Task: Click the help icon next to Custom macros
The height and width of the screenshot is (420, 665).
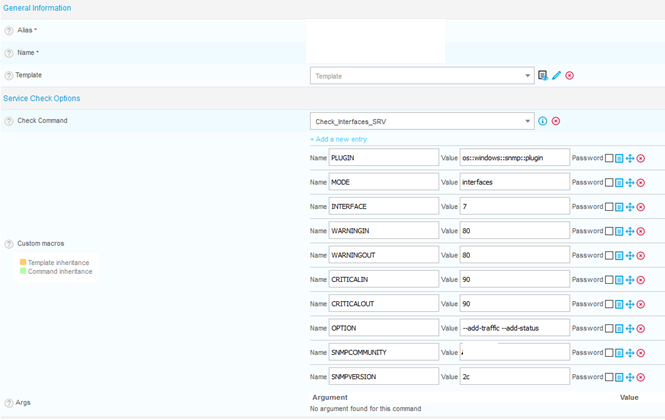Action: click(9, 244)
